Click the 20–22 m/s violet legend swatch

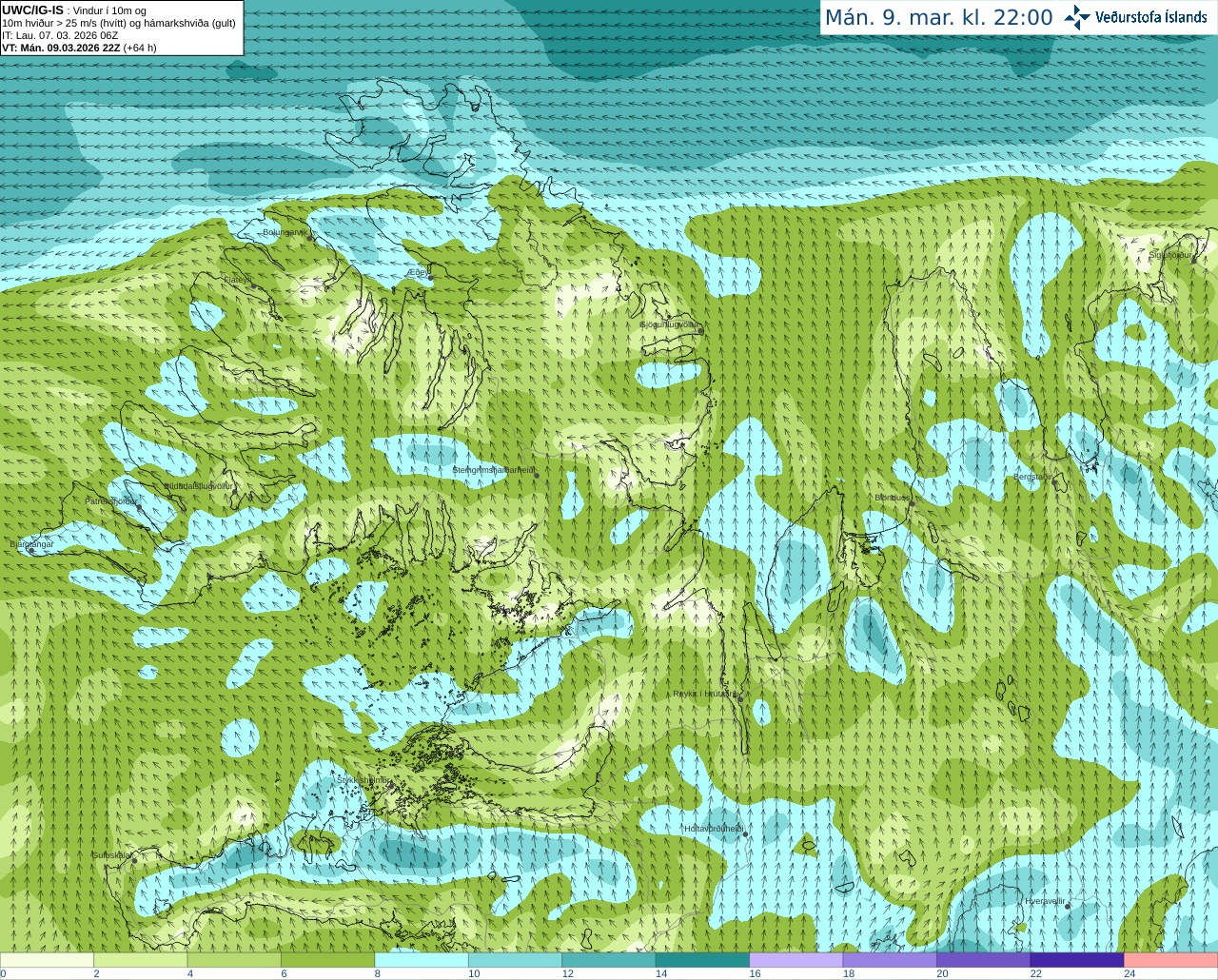(x=984, y=960)
